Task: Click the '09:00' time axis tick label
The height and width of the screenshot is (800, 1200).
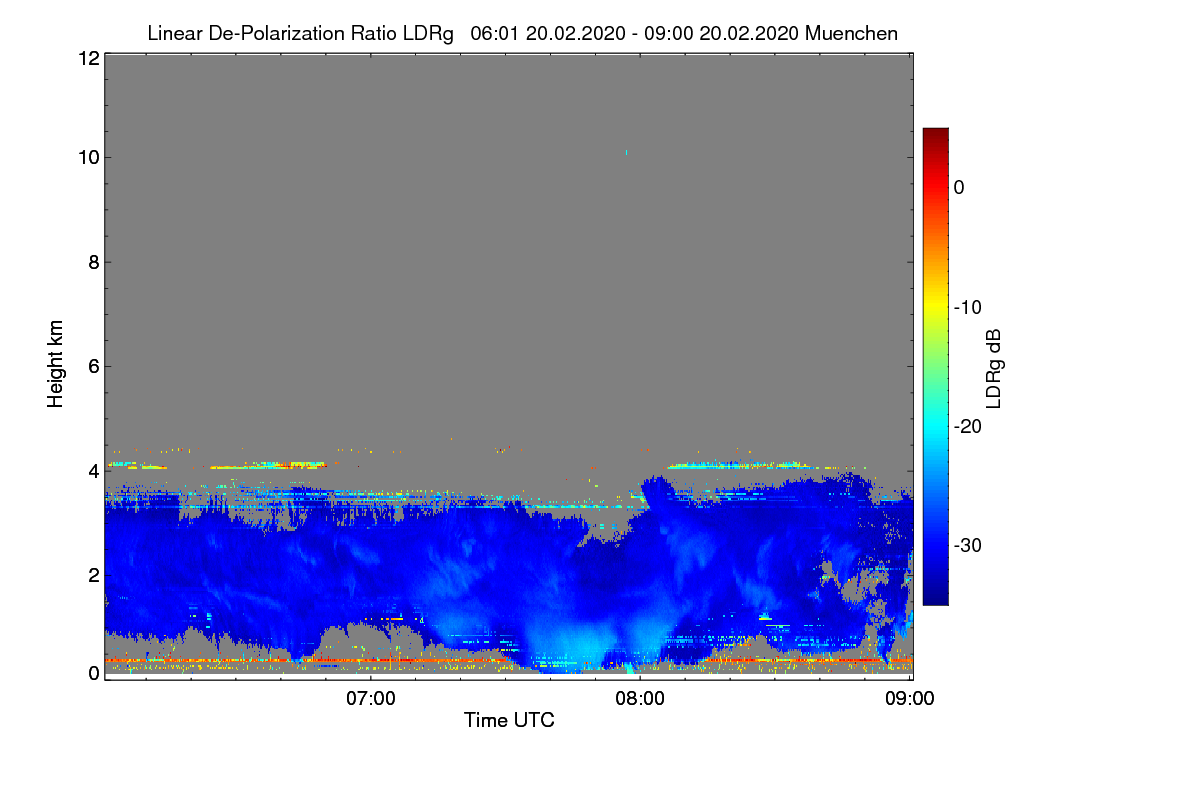Action: [x=910, y=698]
